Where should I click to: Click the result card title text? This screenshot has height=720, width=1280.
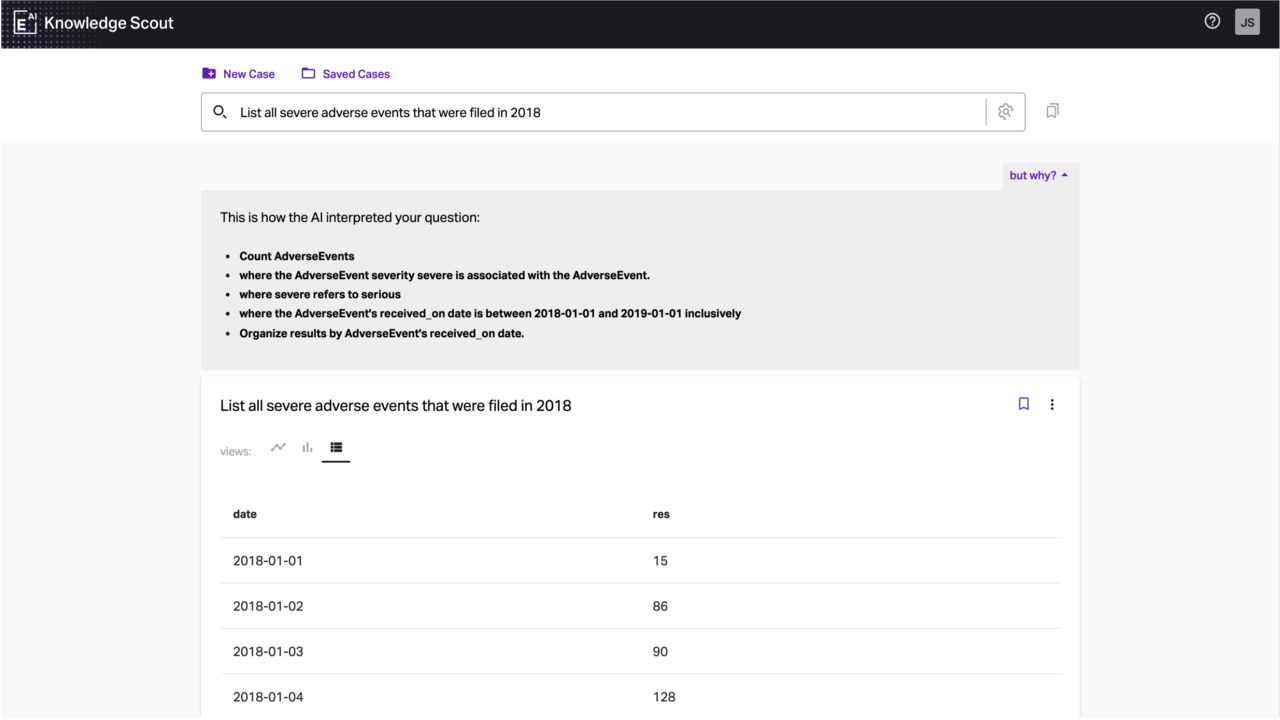tap(396, 405)
